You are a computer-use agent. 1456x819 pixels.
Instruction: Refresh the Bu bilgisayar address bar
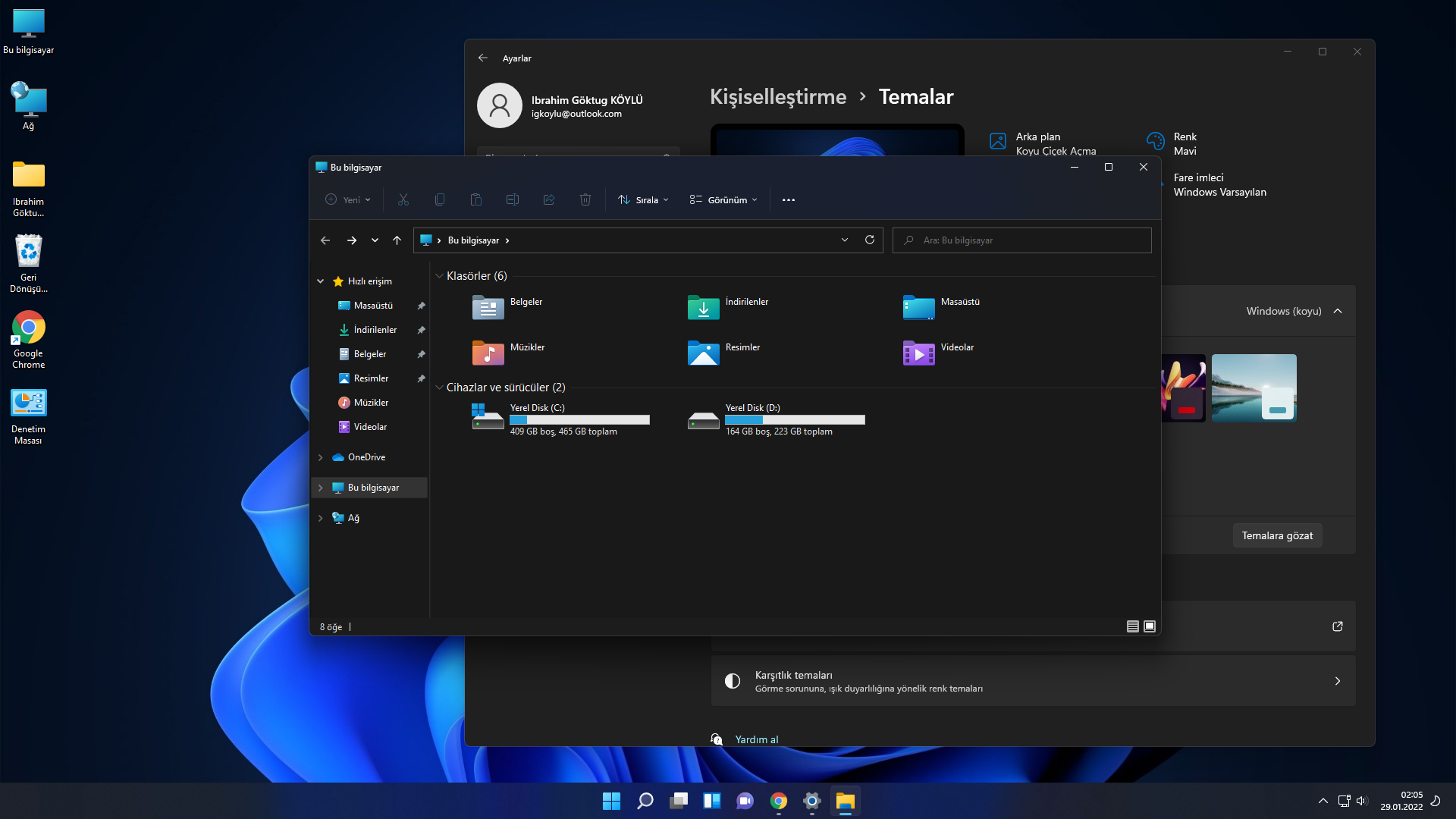pos(870,240)
